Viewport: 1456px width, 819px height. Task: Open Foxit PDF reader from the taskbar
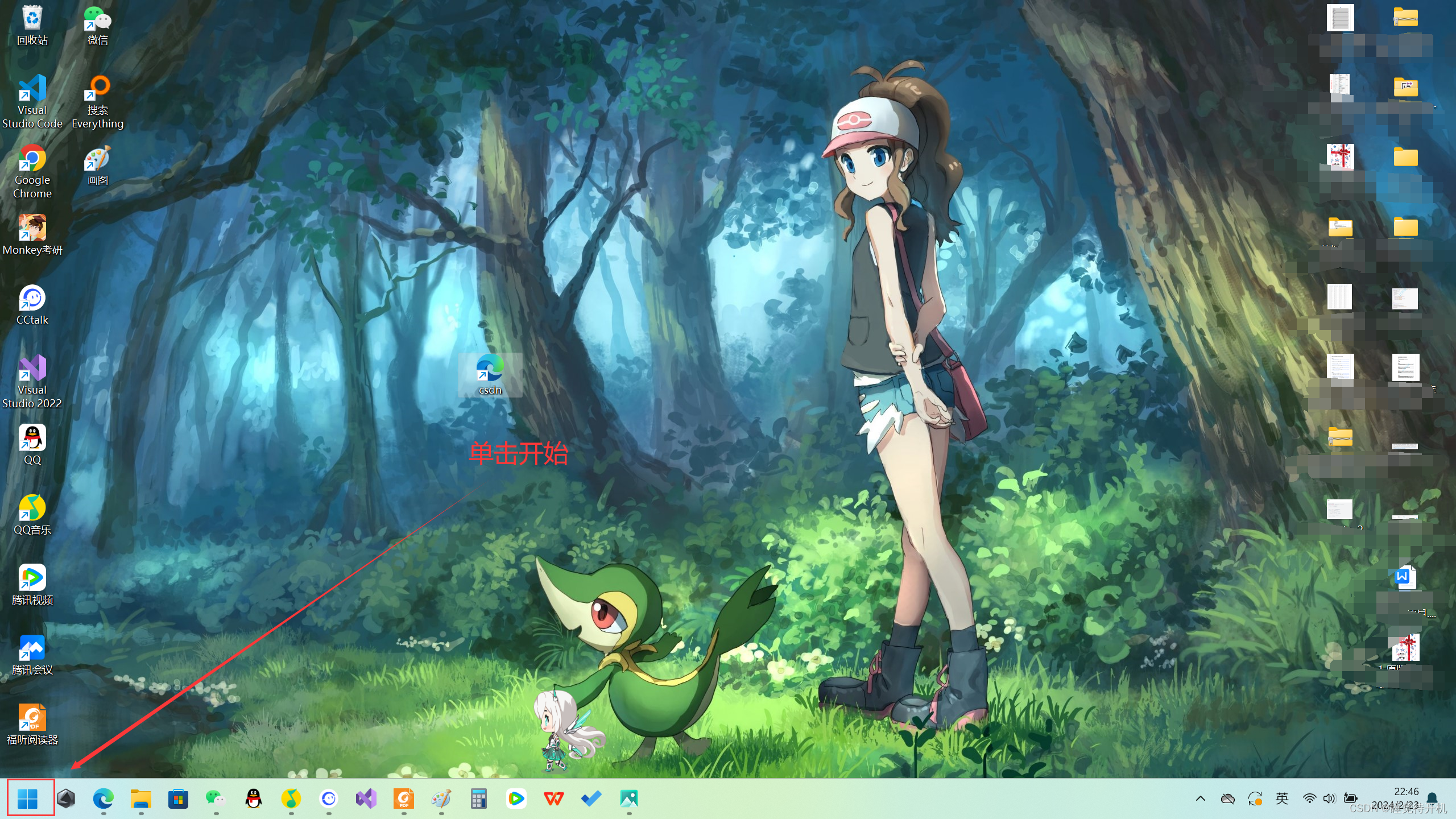[x=404, y=799]
